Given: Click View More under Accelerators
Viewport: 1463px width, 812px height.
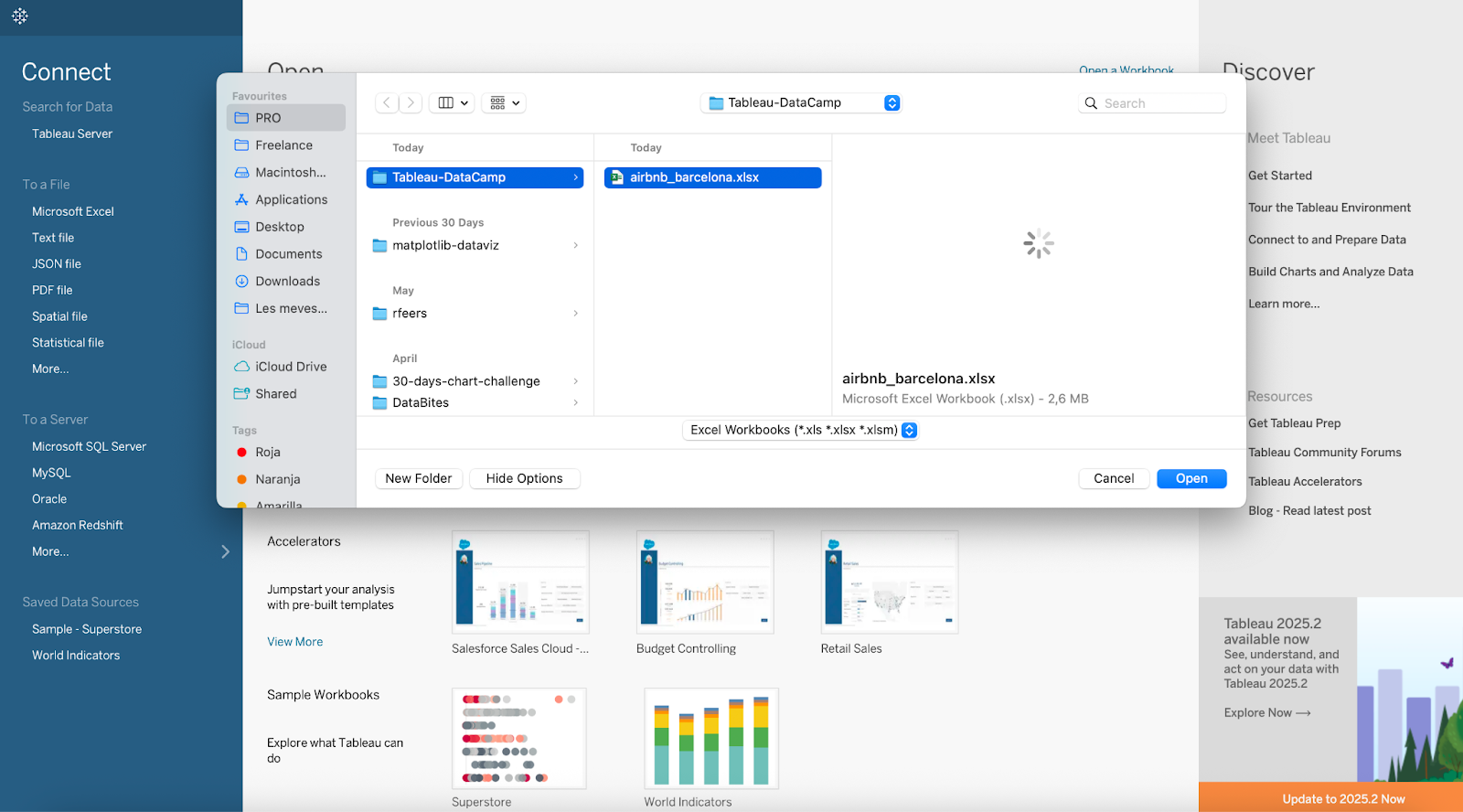Looking at the screenshot, I should 294,642.
